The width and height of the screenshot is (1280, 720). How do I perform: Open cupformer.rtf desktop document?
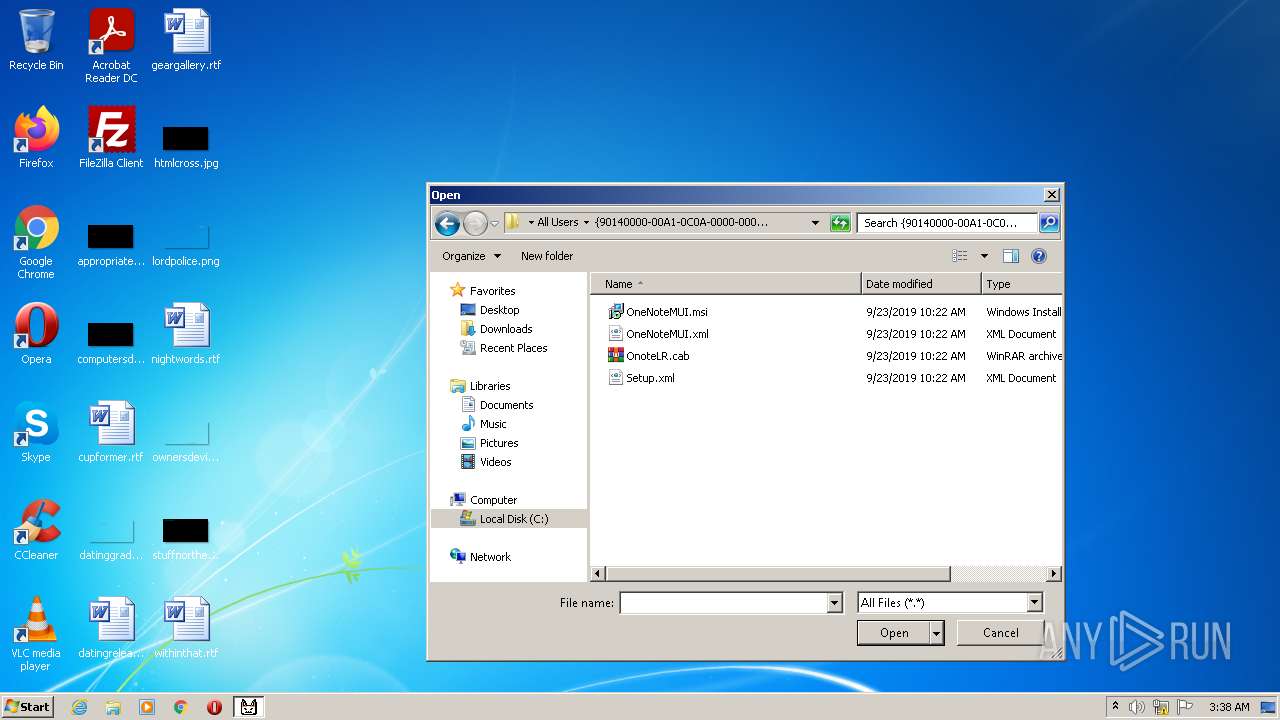coord(111,432)
